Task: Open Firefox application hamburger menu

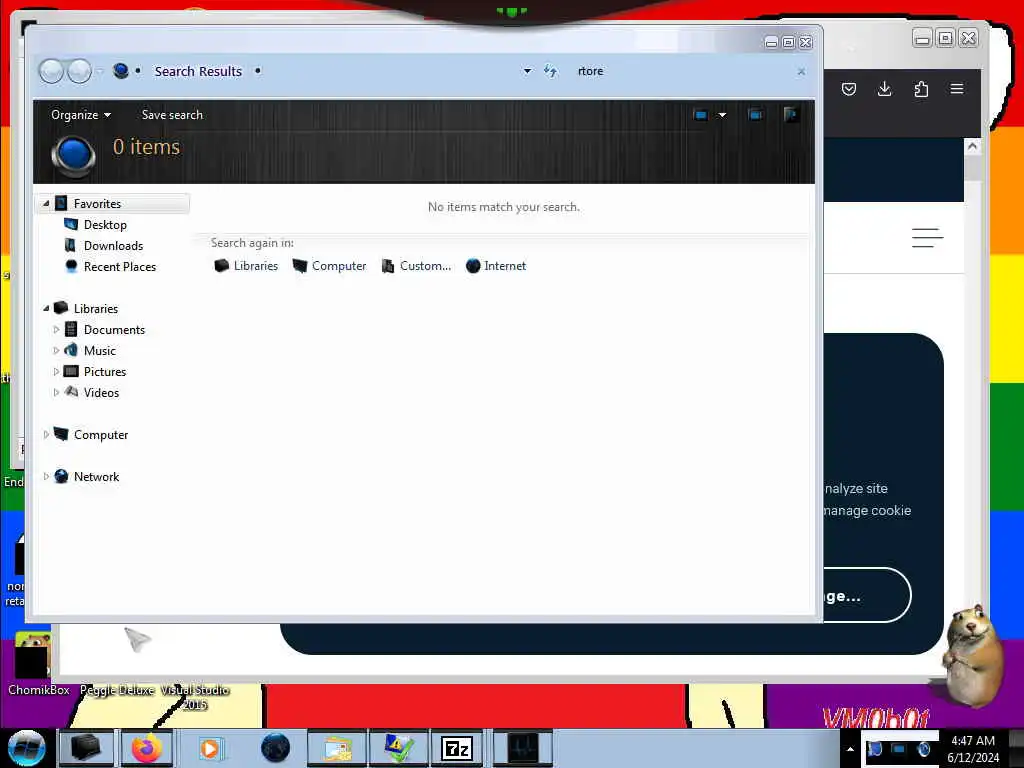Action: [x=957, y=89]
